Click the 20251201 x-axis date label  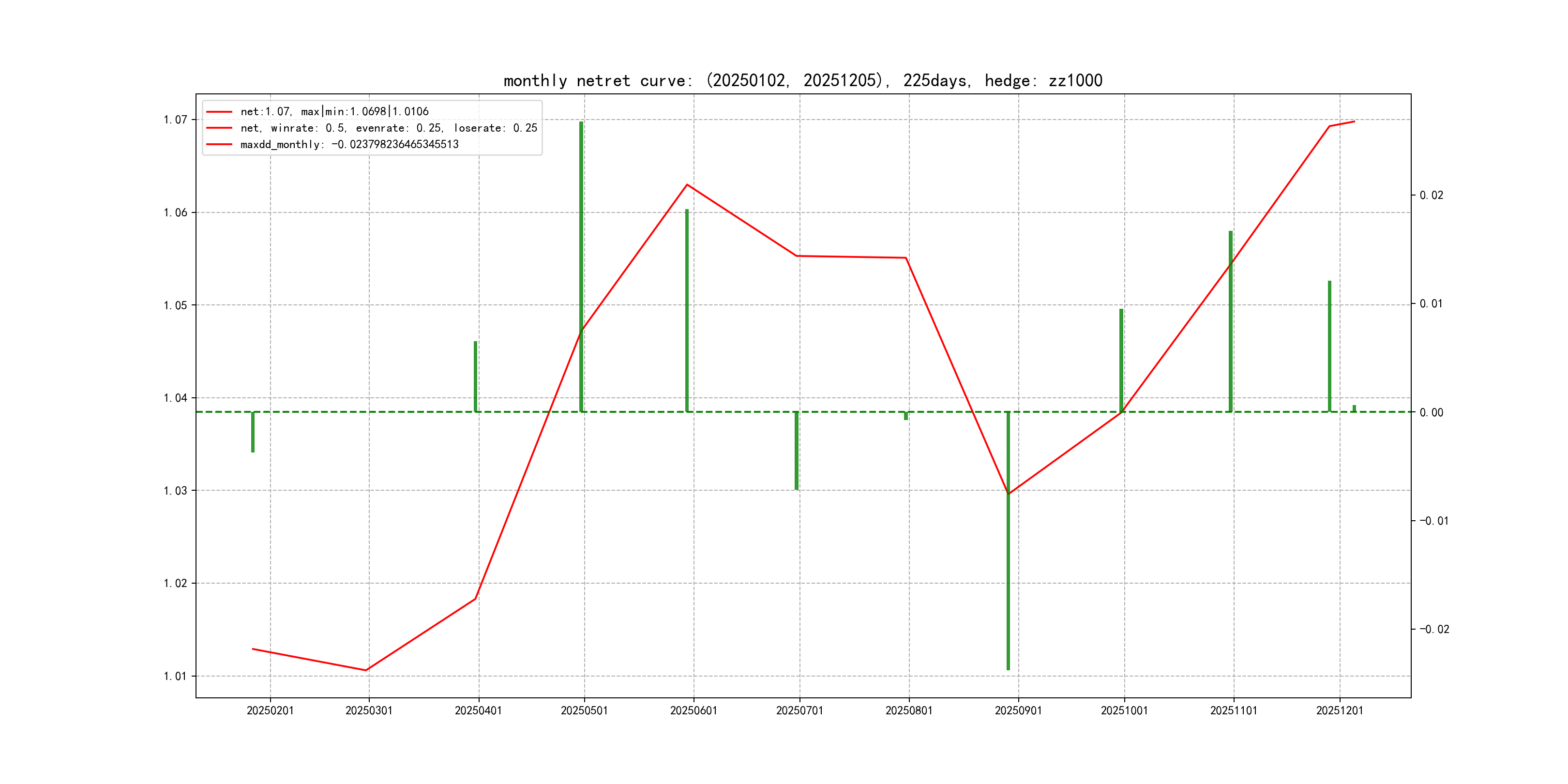1339,710
